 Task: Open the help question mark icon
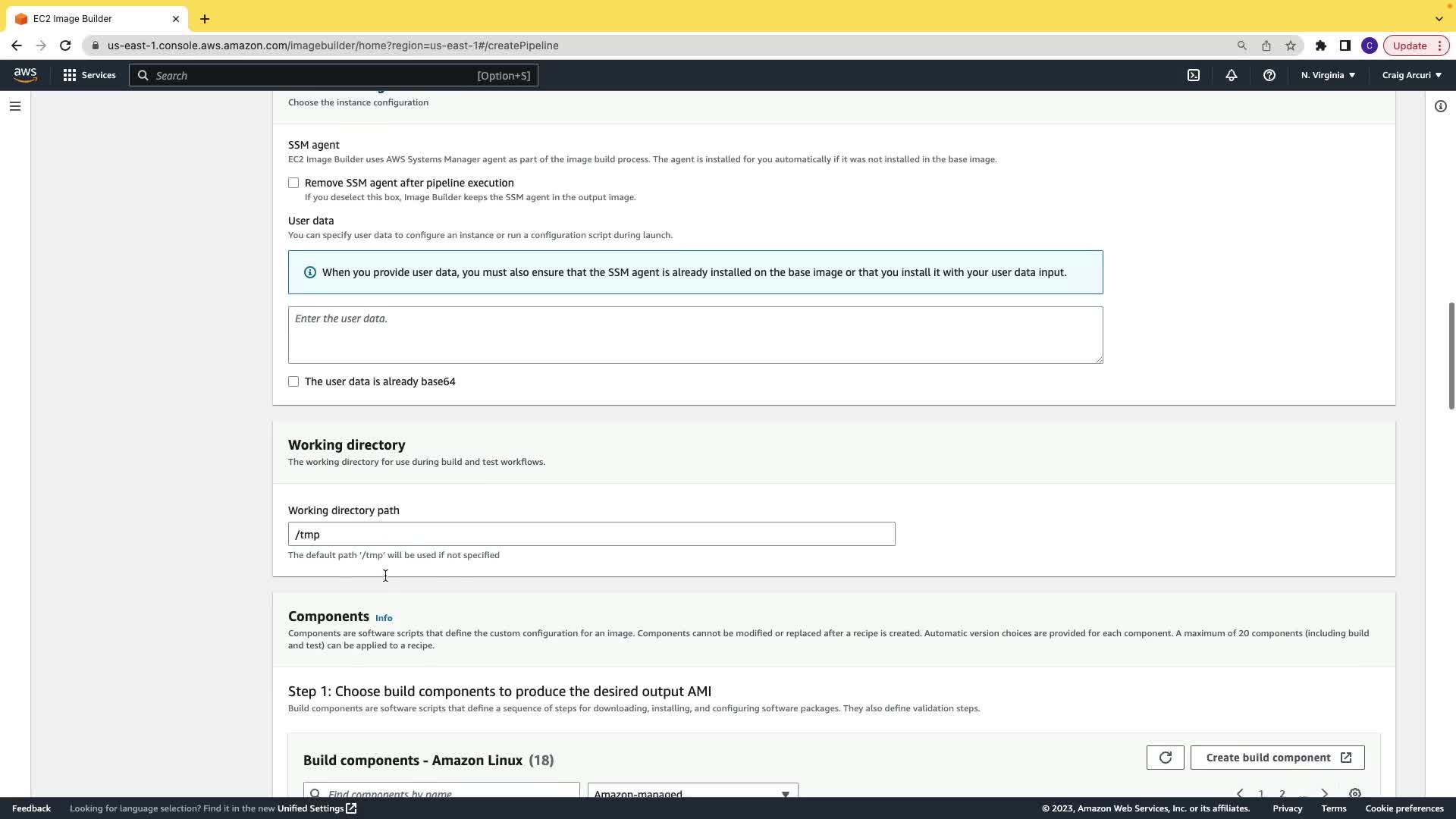1269,75
